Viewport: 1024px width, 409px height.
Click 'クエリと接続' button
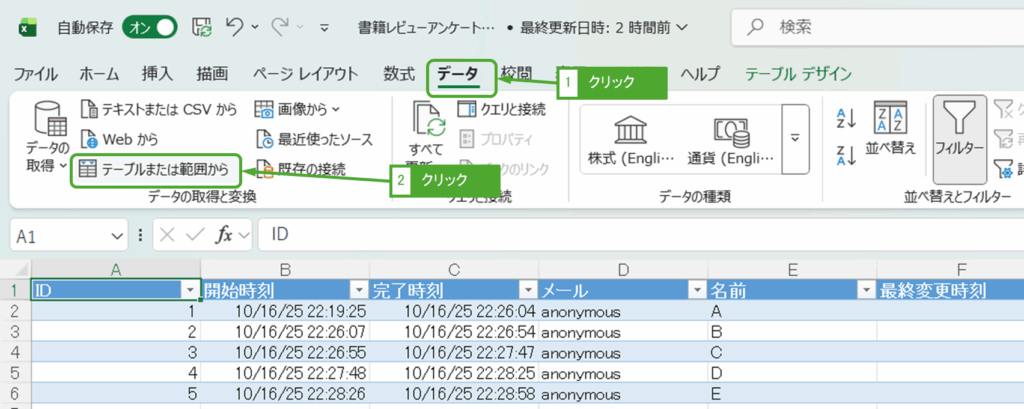click(x=501, y=108)
